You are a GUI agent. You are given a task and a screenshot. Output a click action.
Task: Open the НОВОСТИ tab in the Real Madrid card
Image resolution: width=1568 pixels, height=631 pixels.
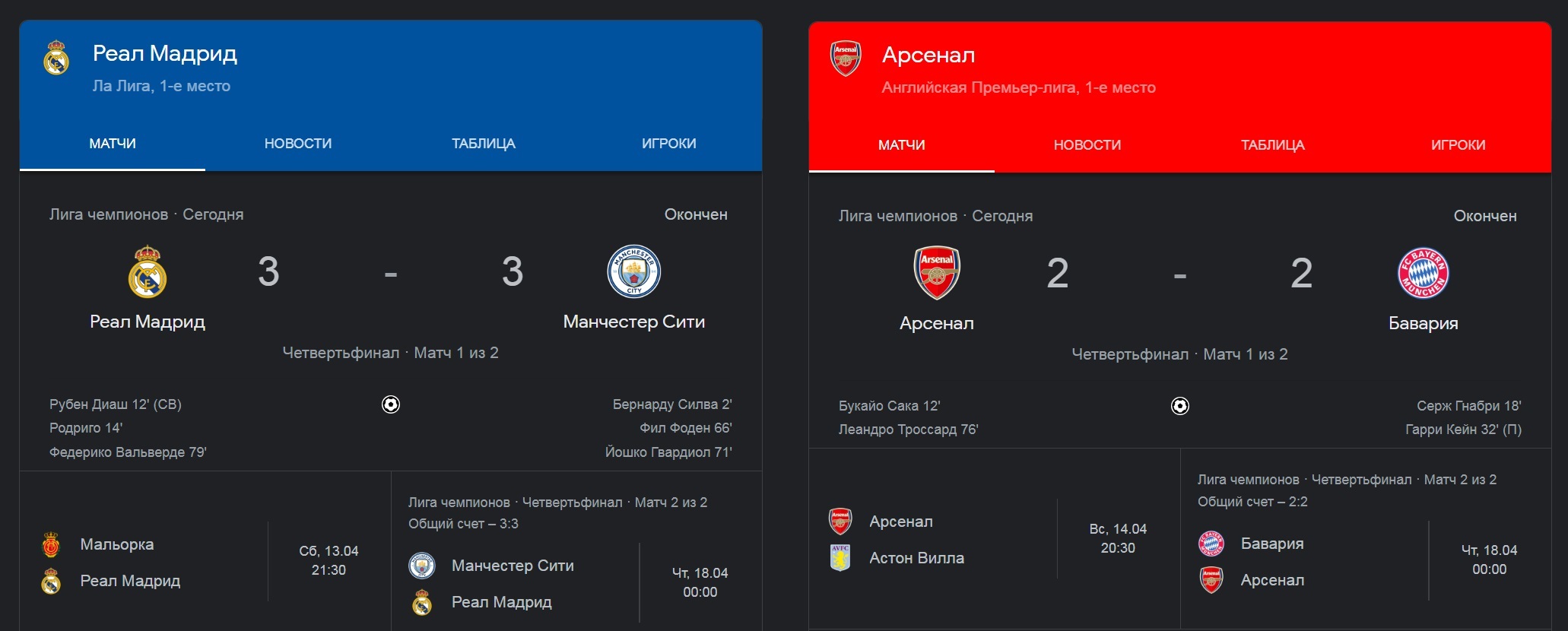tap(298, 144)
